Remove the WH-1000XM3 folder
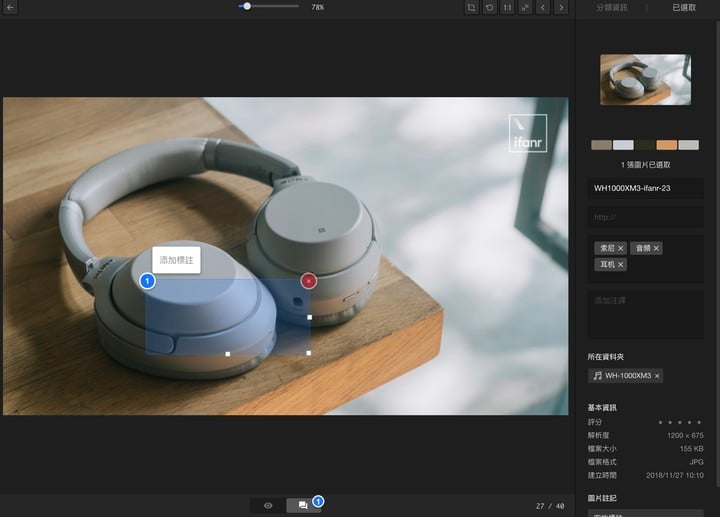Screen dimensions: 720x517 pyautogui.click(x=657, y=376)
